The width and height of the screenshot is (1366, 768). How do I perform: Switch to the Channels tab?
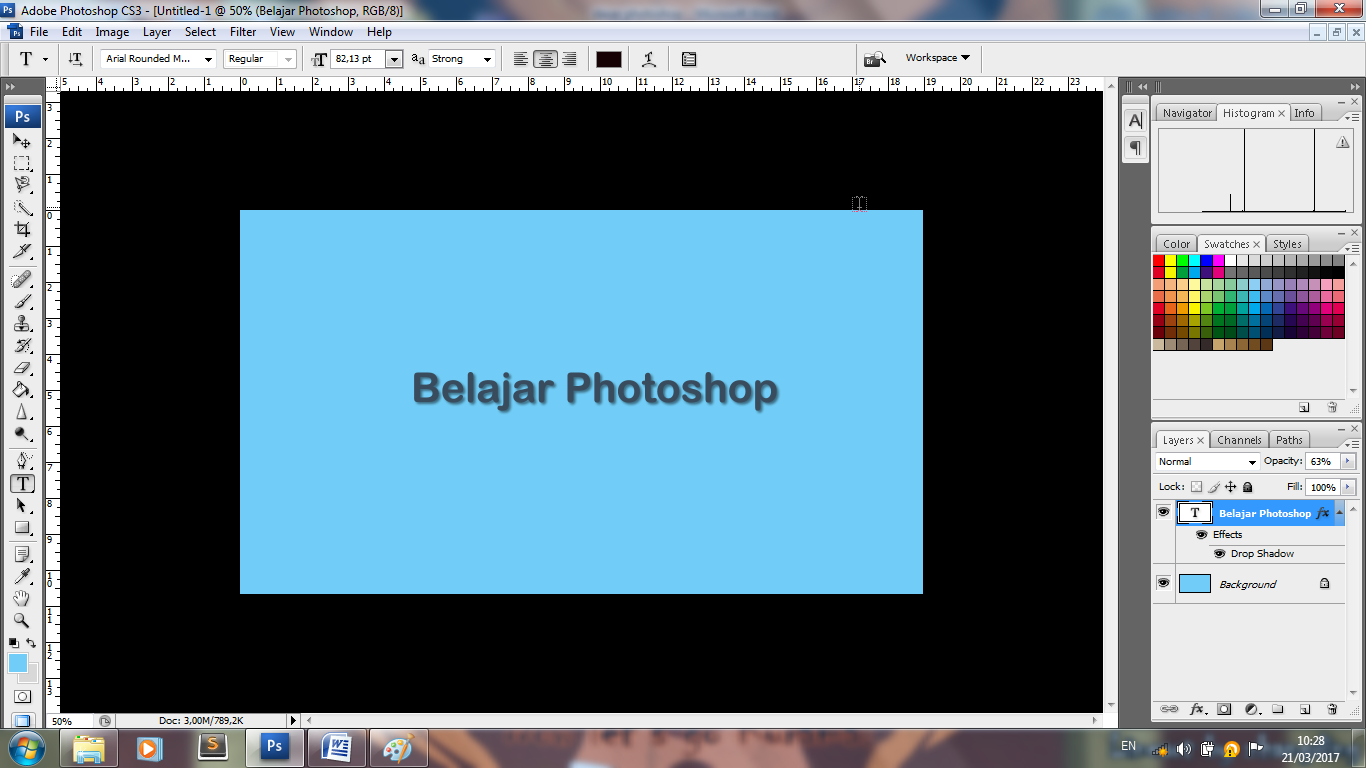[1239, 440]
